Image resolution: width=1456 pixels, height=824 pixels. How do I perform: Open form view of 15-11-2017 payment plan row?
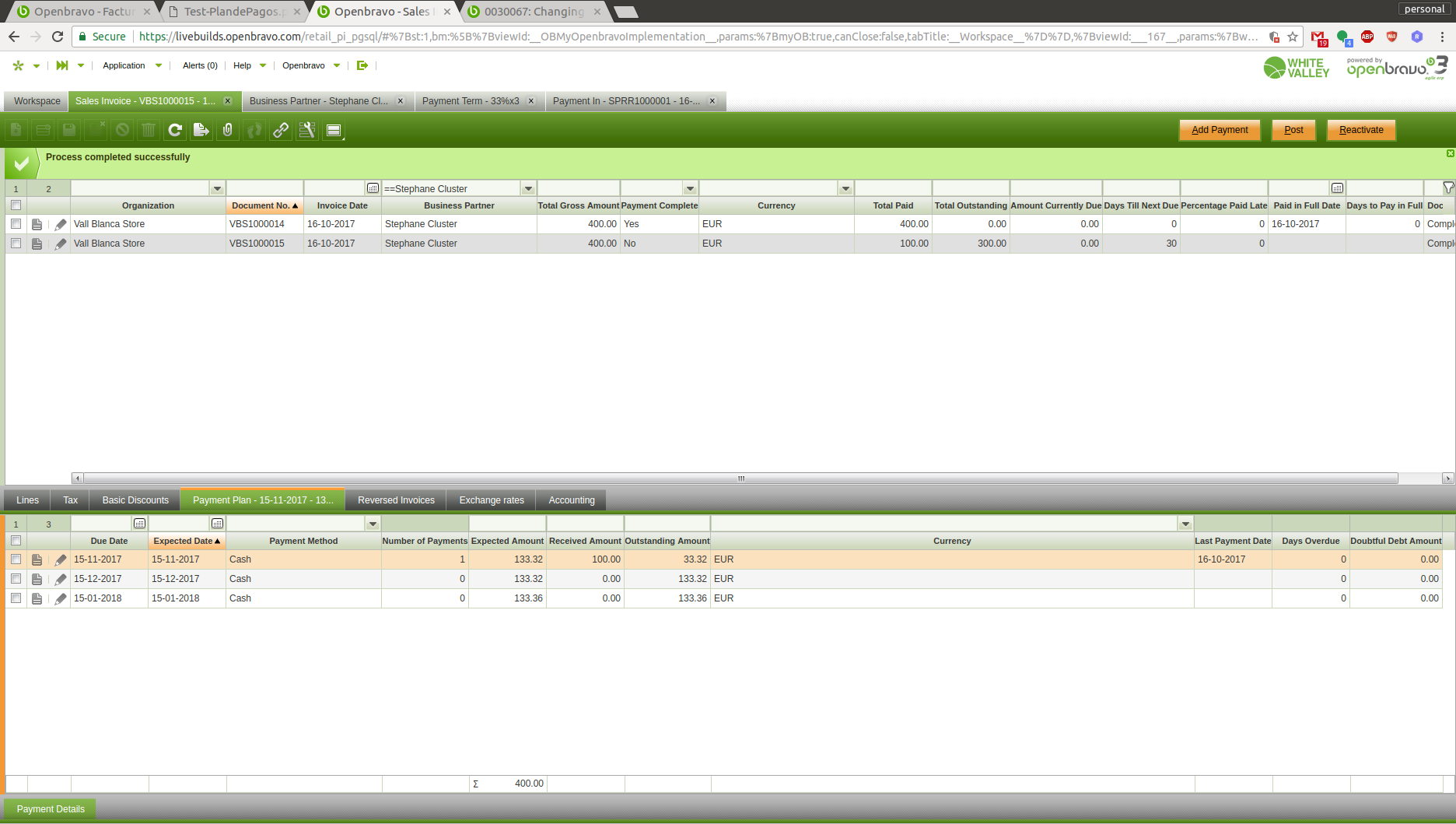(x=37, y=559)
